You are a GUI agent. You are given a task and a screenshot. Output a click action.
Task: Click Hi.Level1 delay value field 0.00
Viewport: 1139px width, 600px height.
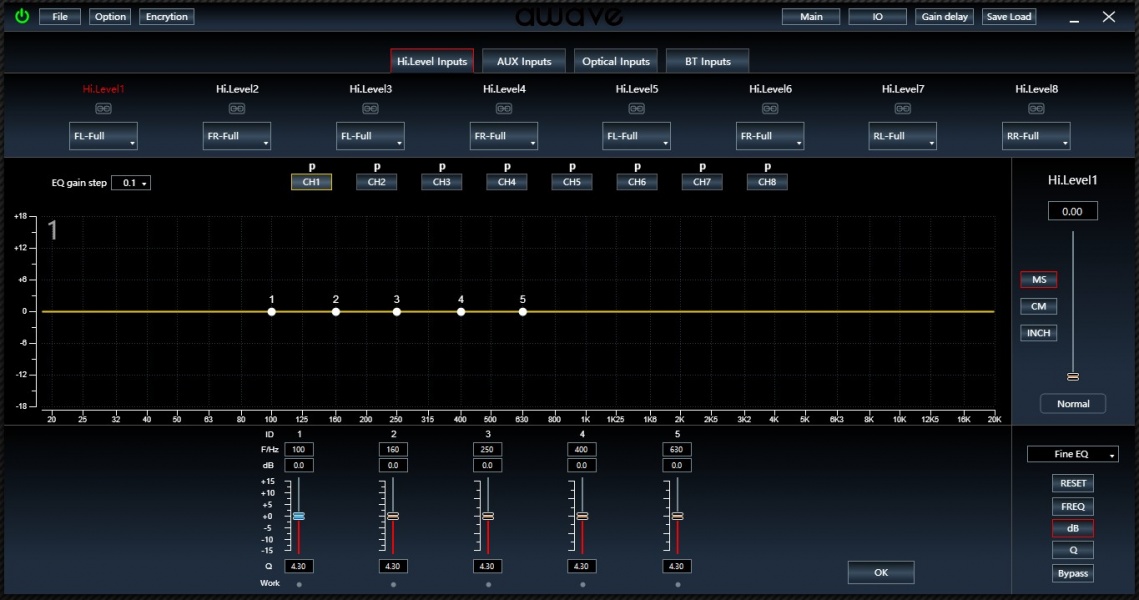pos(1072,211)
